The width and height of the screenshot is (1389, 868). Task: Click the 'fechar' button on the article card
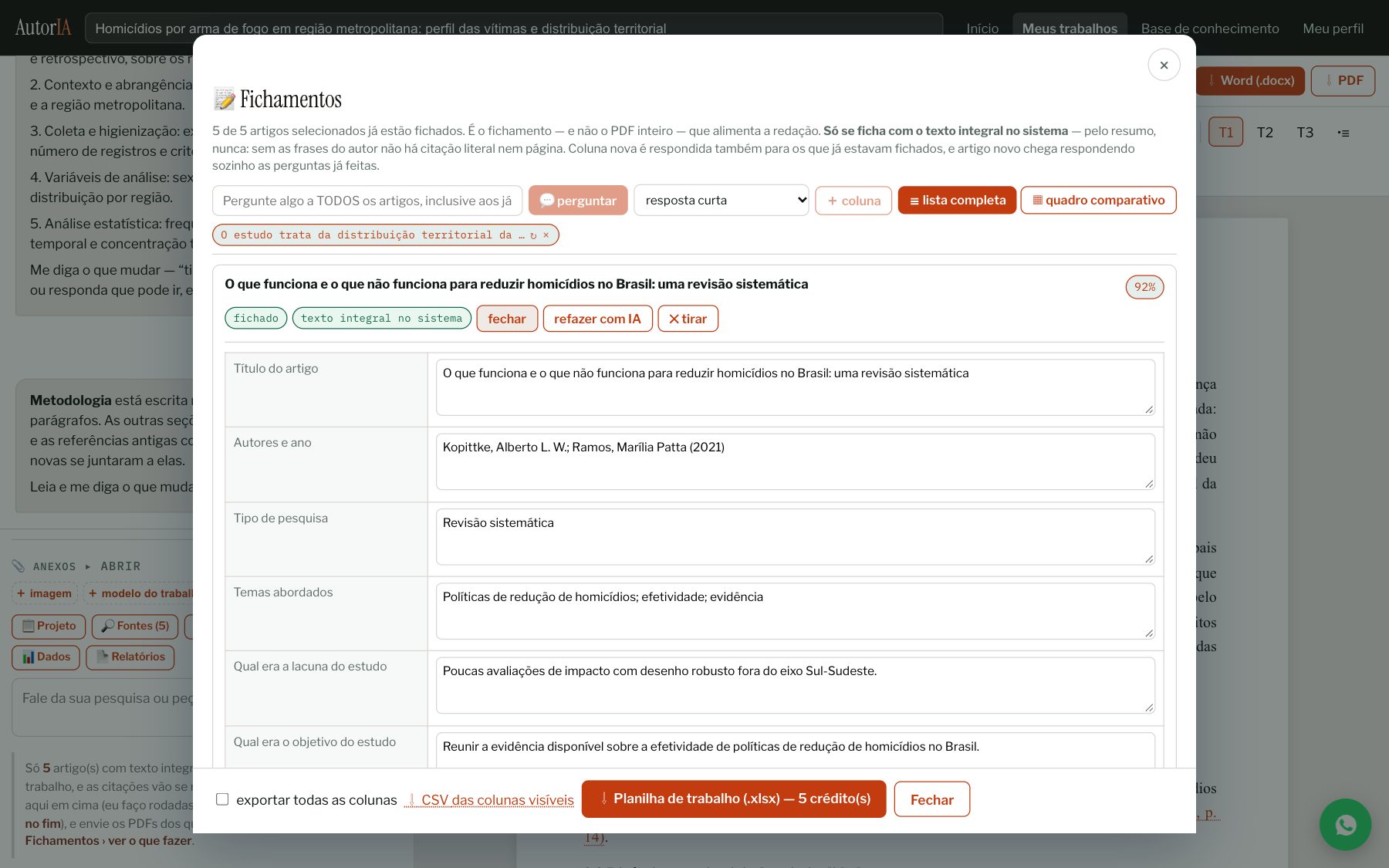pos(507,319)
